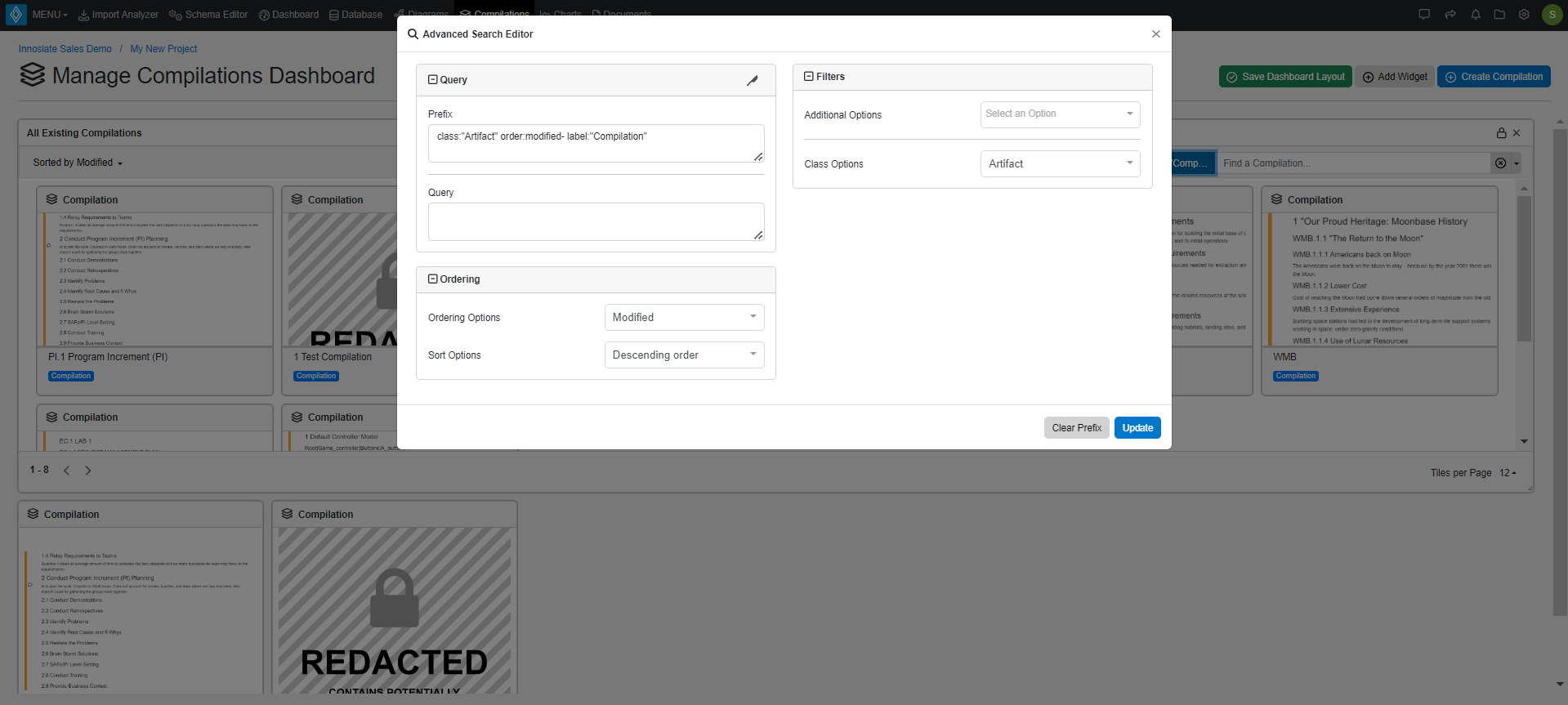Viewport: 1568px width, 705px height.
Task: Click the Add Widget button
Action: tap(1395, 77)
